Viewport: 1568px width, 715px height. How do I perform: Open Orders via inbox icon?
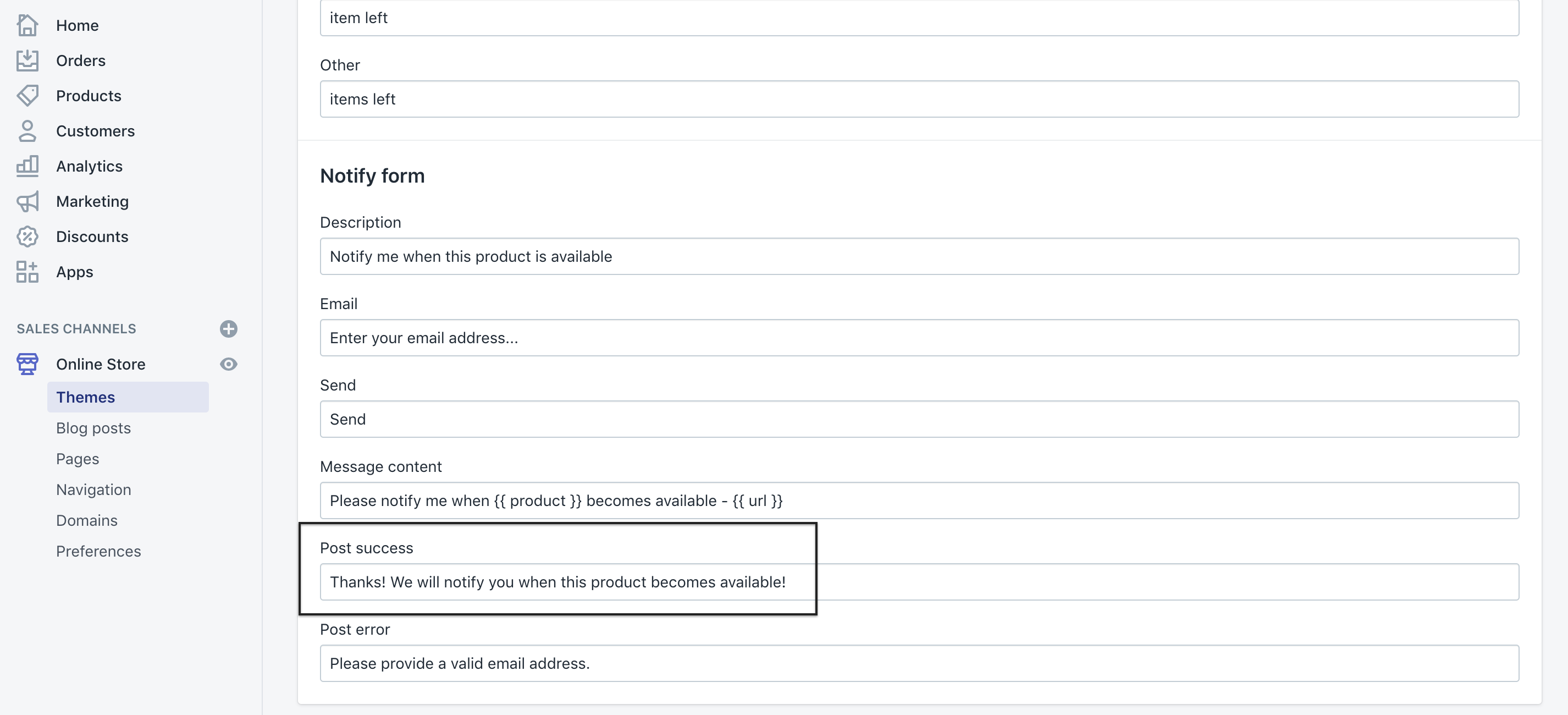click(x=27, y=61)
